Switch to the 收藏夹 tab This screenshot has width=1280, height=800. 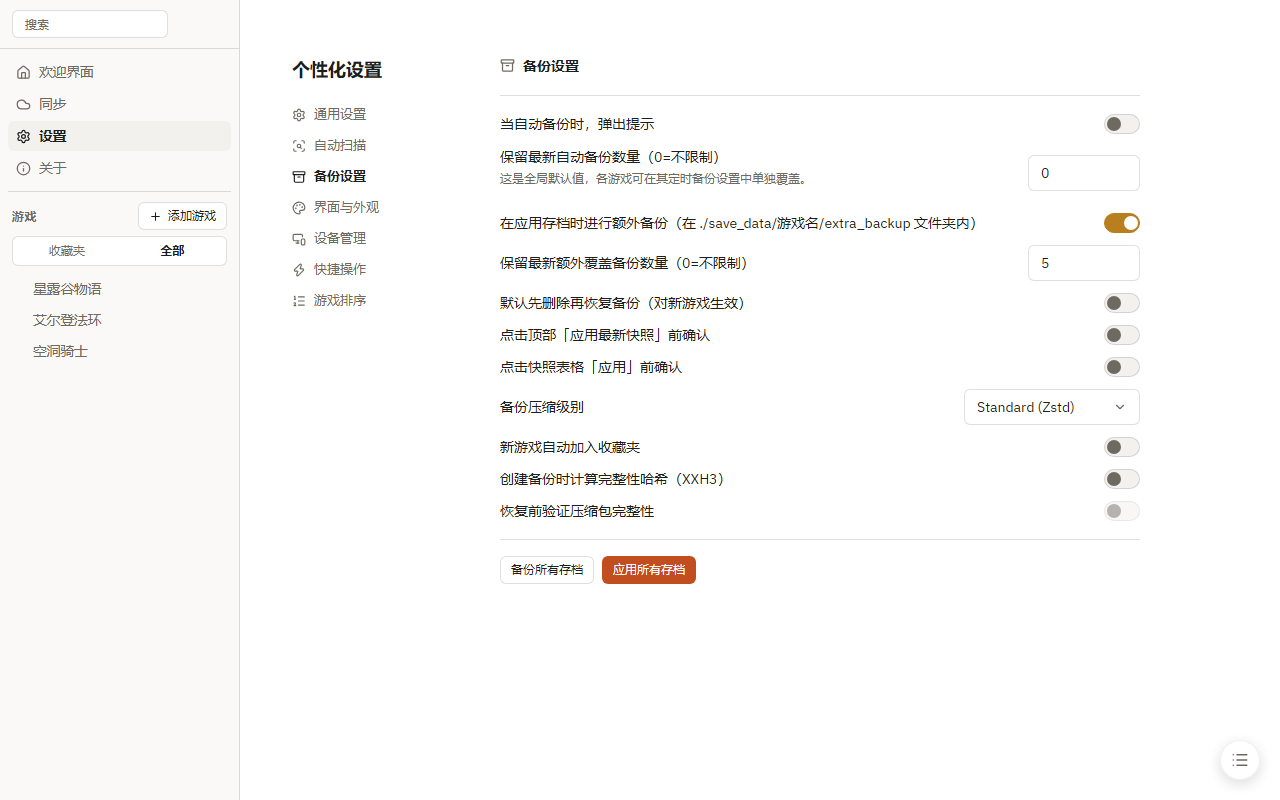[x=67, y=251]
